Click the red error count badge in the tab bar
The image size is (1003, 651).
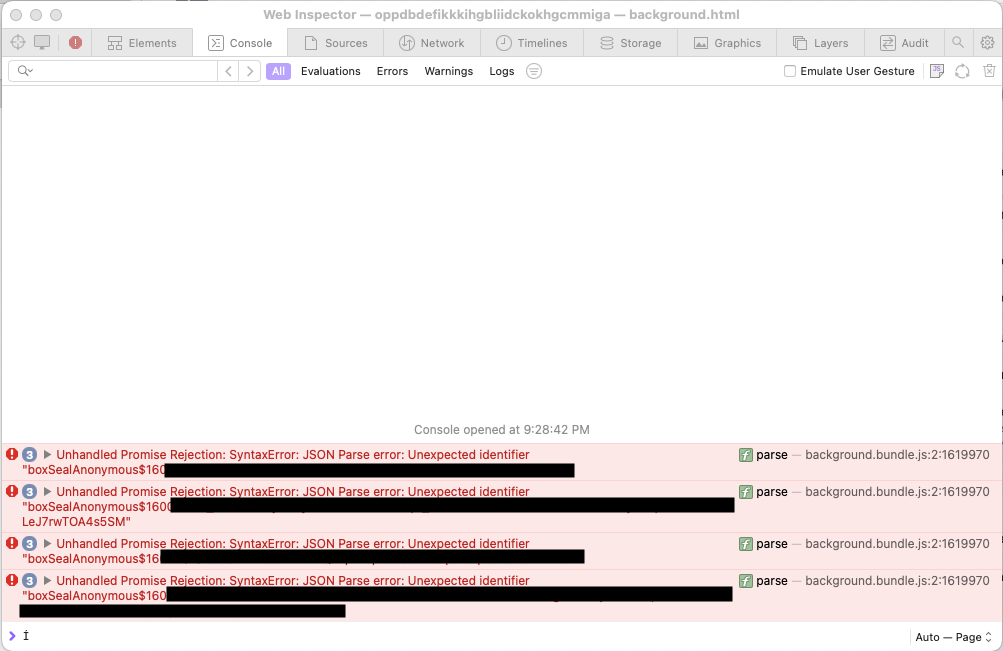(76, 43)
